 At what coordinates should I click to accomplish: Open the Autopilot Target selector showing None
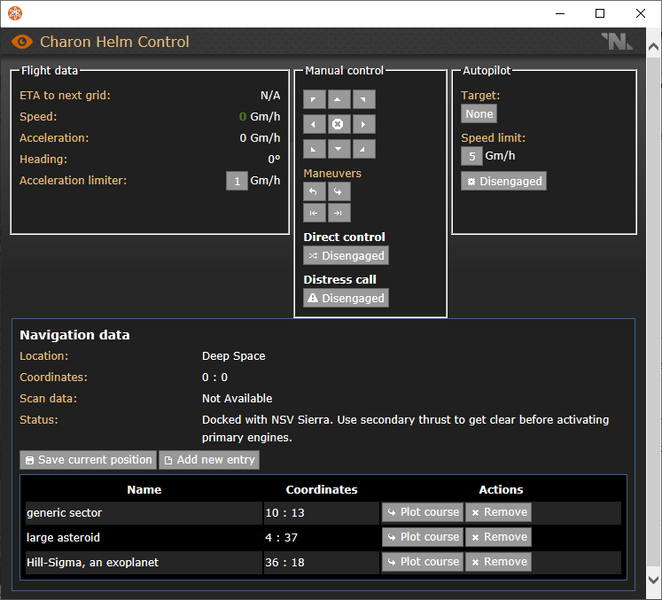click(x=479, y=114)
